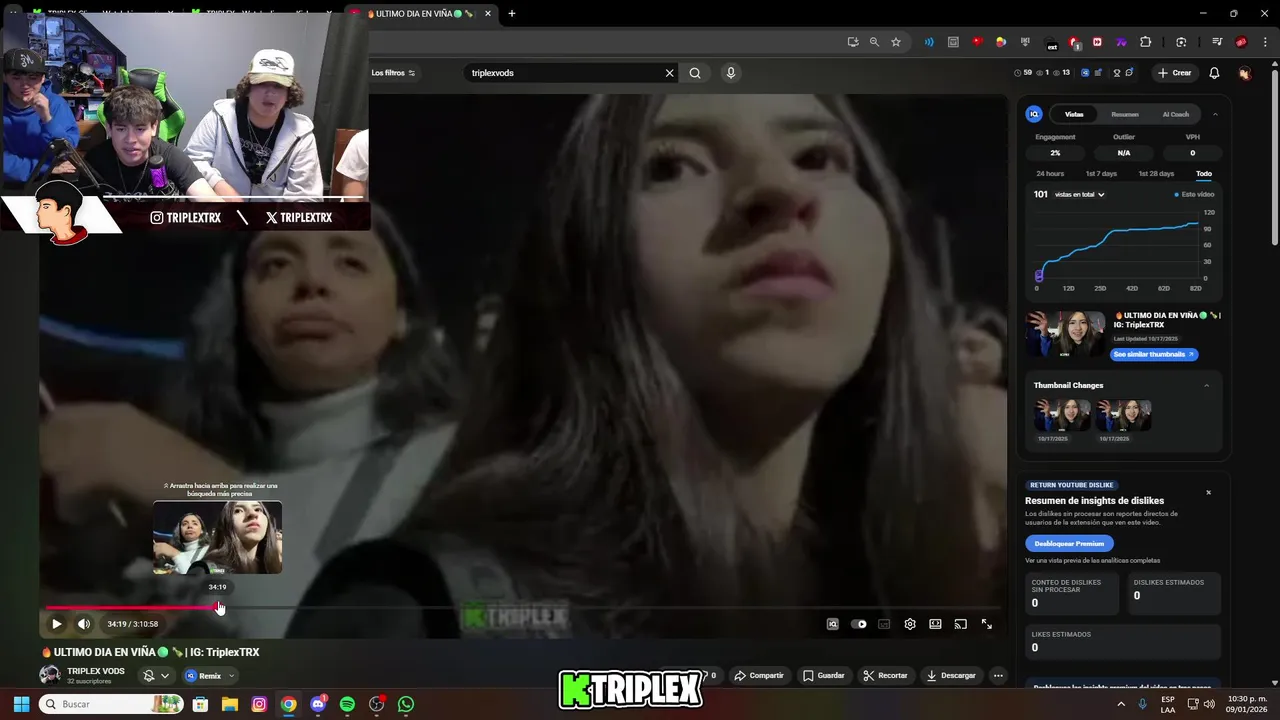1280x720 pixels.
Task: Open the Crear create menu
Action: click(x=1175, y=73)
